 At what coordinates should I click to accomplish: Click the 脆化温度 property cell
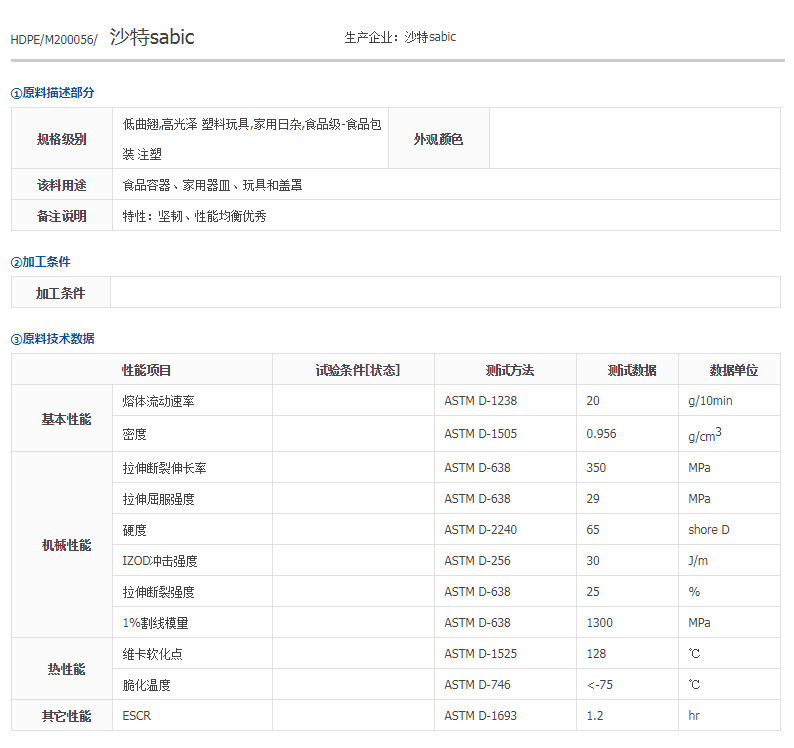pos(192,685)
